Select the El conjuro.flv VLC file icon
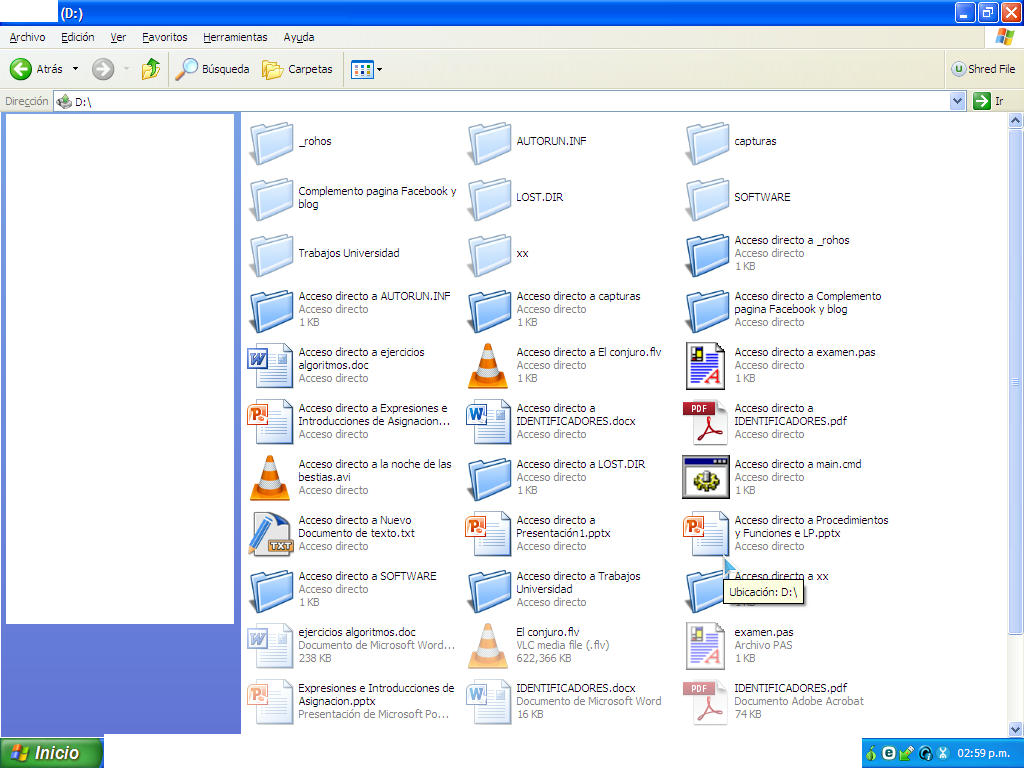1024x768 pixels. (x=488, y=646)
